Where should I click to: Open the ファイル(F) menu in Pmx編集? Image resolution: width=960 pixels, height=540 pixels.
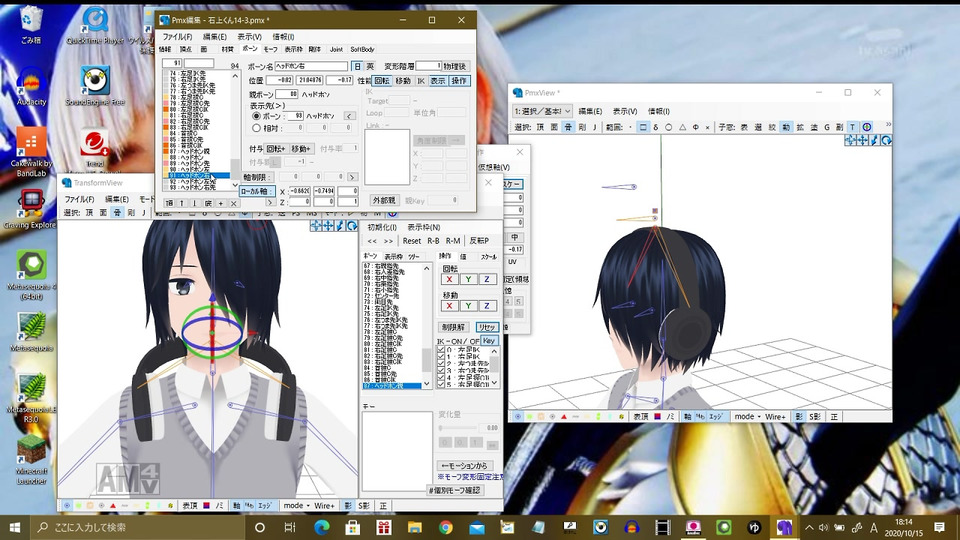coord(177,37)
